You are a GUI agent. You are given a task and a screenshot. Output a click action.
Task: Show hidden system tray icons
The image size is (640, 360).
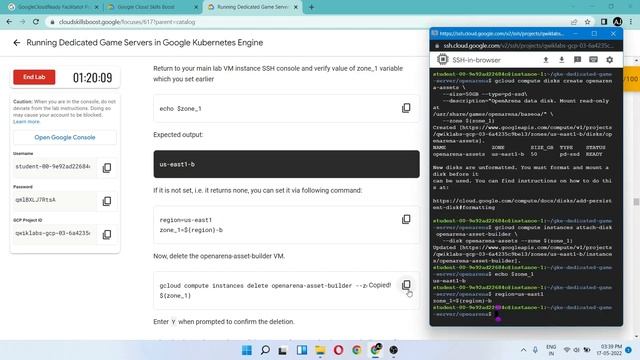tap(523, 350)
